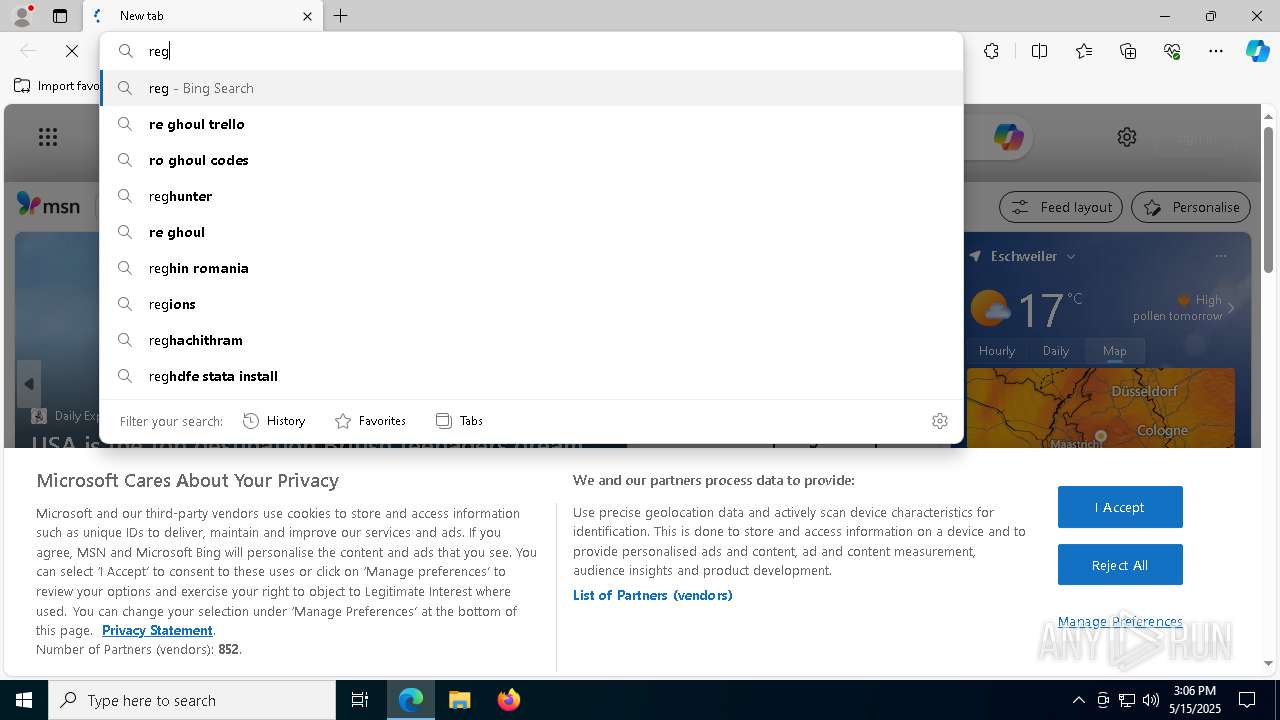Open the Extensions puzzle icon
This screenshot has width=1280, height=720.
(991, 51)
